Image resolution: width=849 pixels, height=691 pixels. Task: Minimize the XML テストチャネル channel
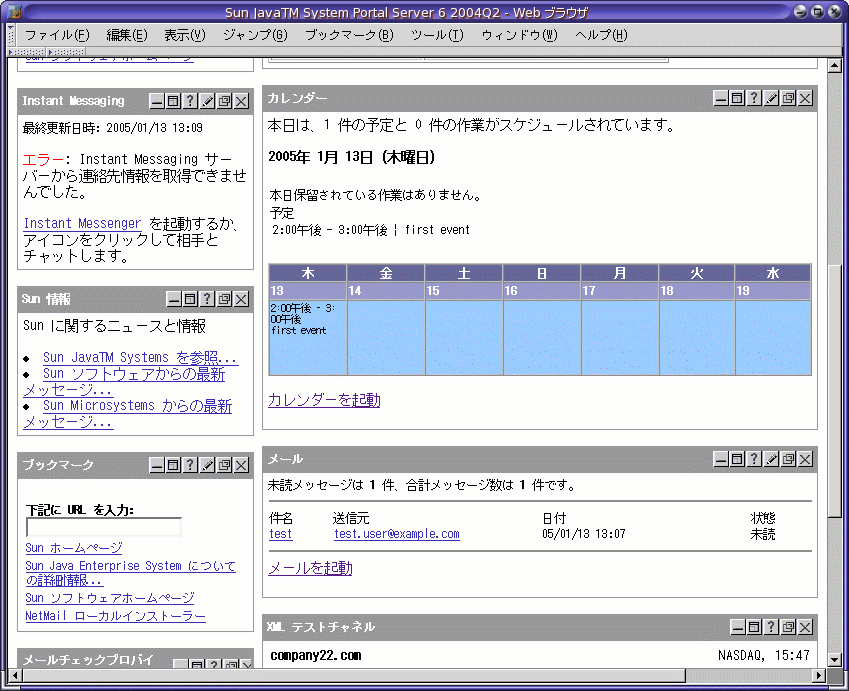coord(737,627)
